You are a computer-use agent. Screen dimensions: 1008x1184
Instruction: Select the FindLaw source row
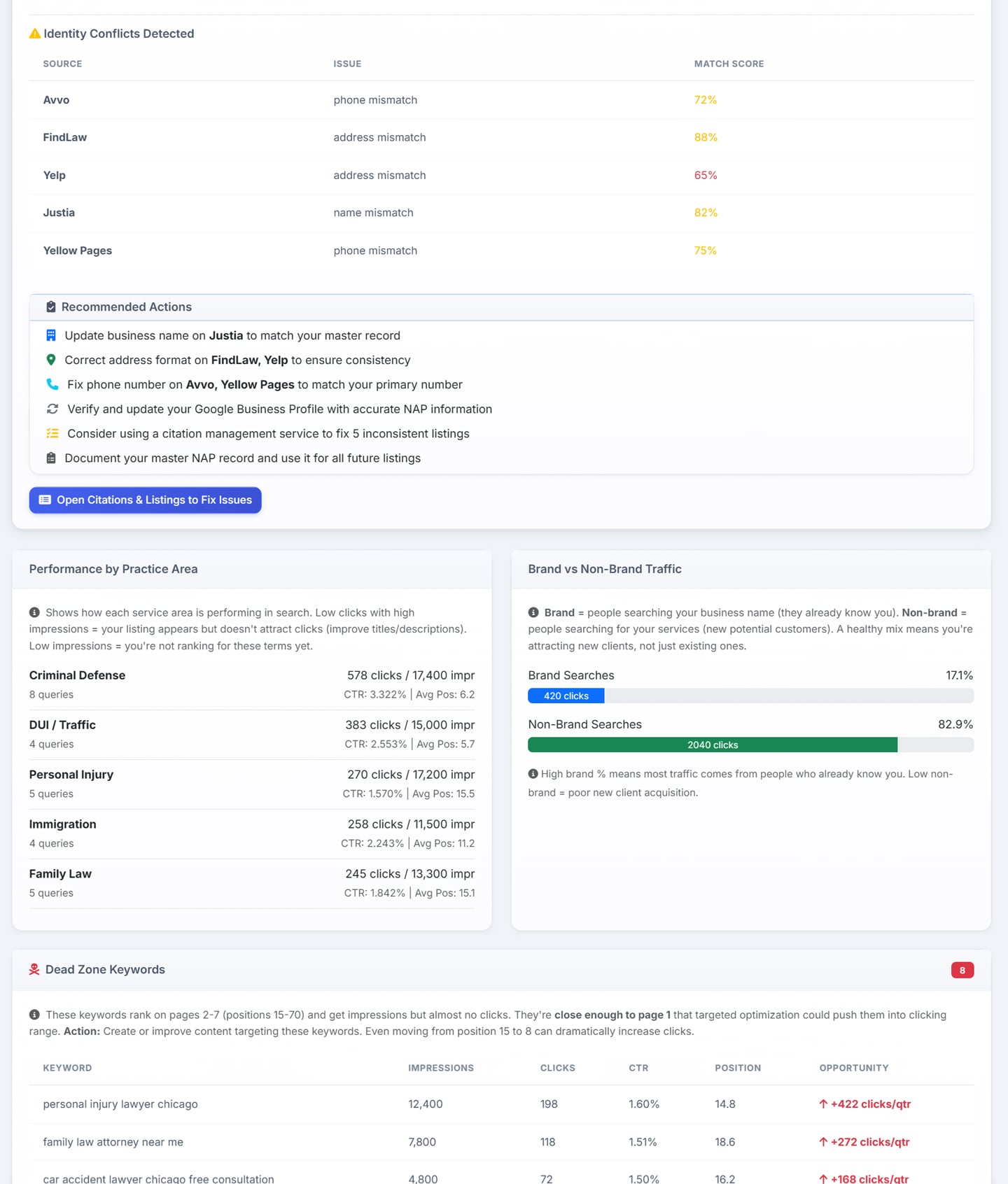coord(501,138)
